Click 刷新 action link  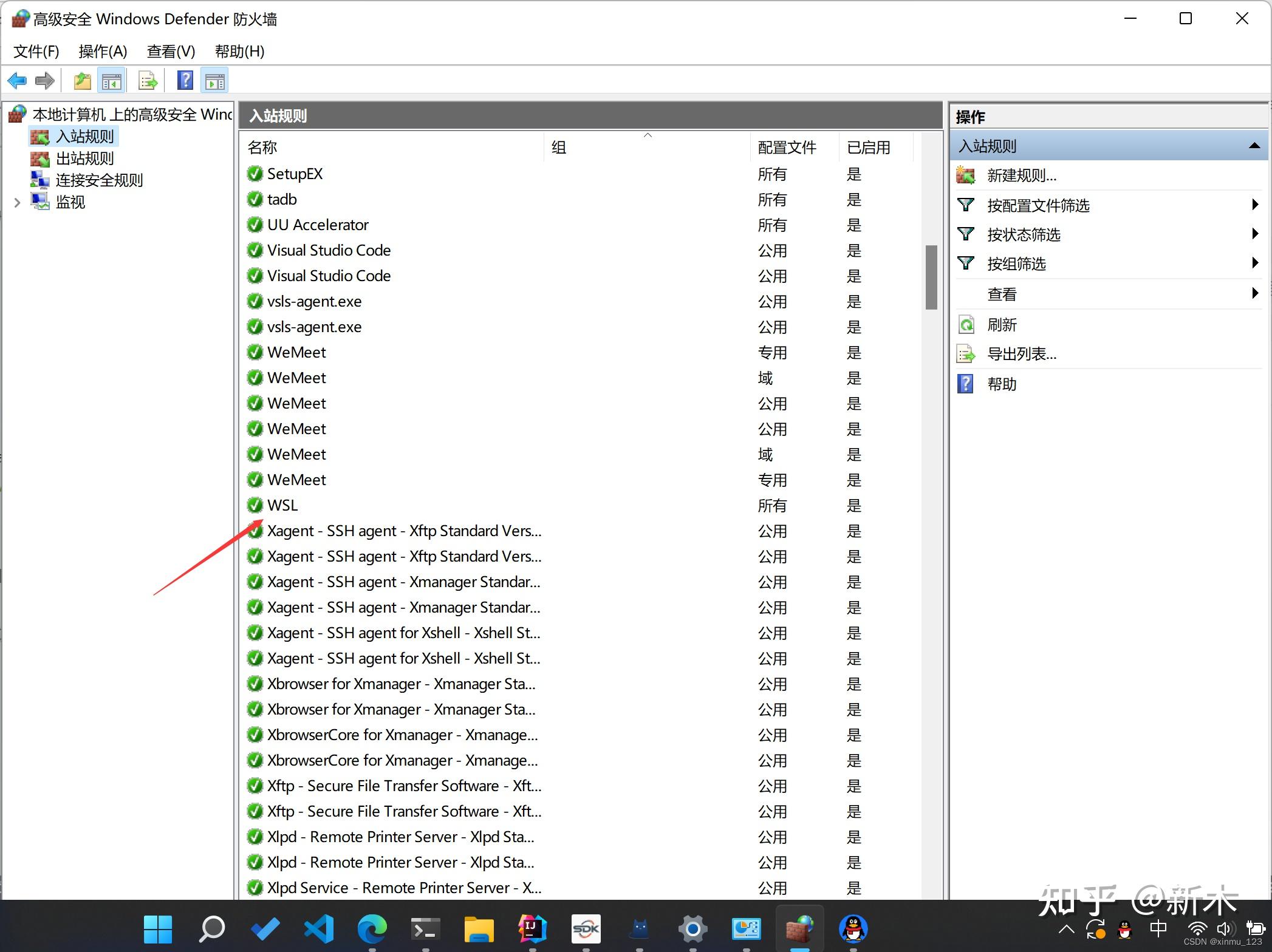[1002, 325]
